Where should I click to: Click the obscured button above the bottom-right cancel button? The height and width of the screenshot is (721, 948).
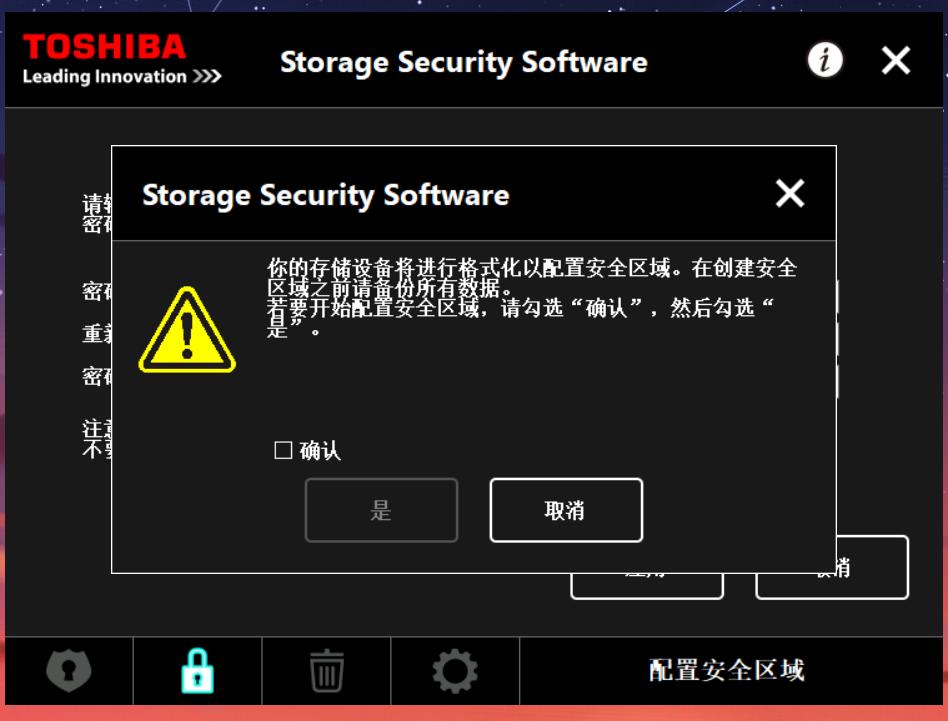point(648,566)
